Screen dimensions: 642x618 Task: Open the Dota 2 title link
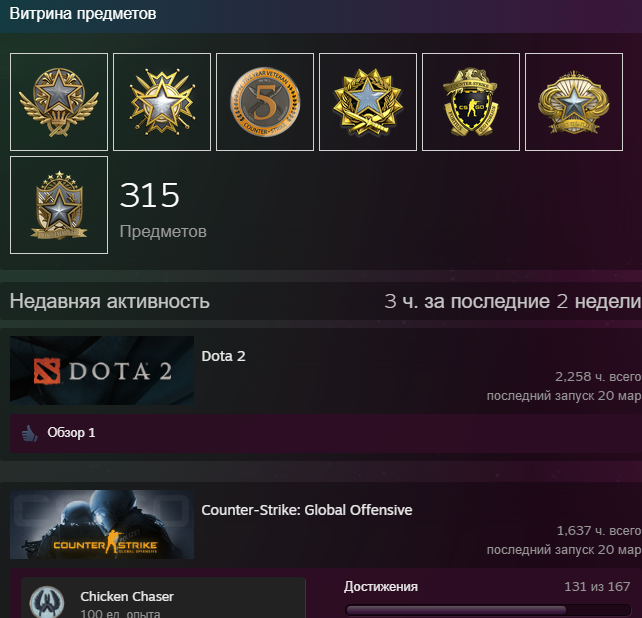223,356
